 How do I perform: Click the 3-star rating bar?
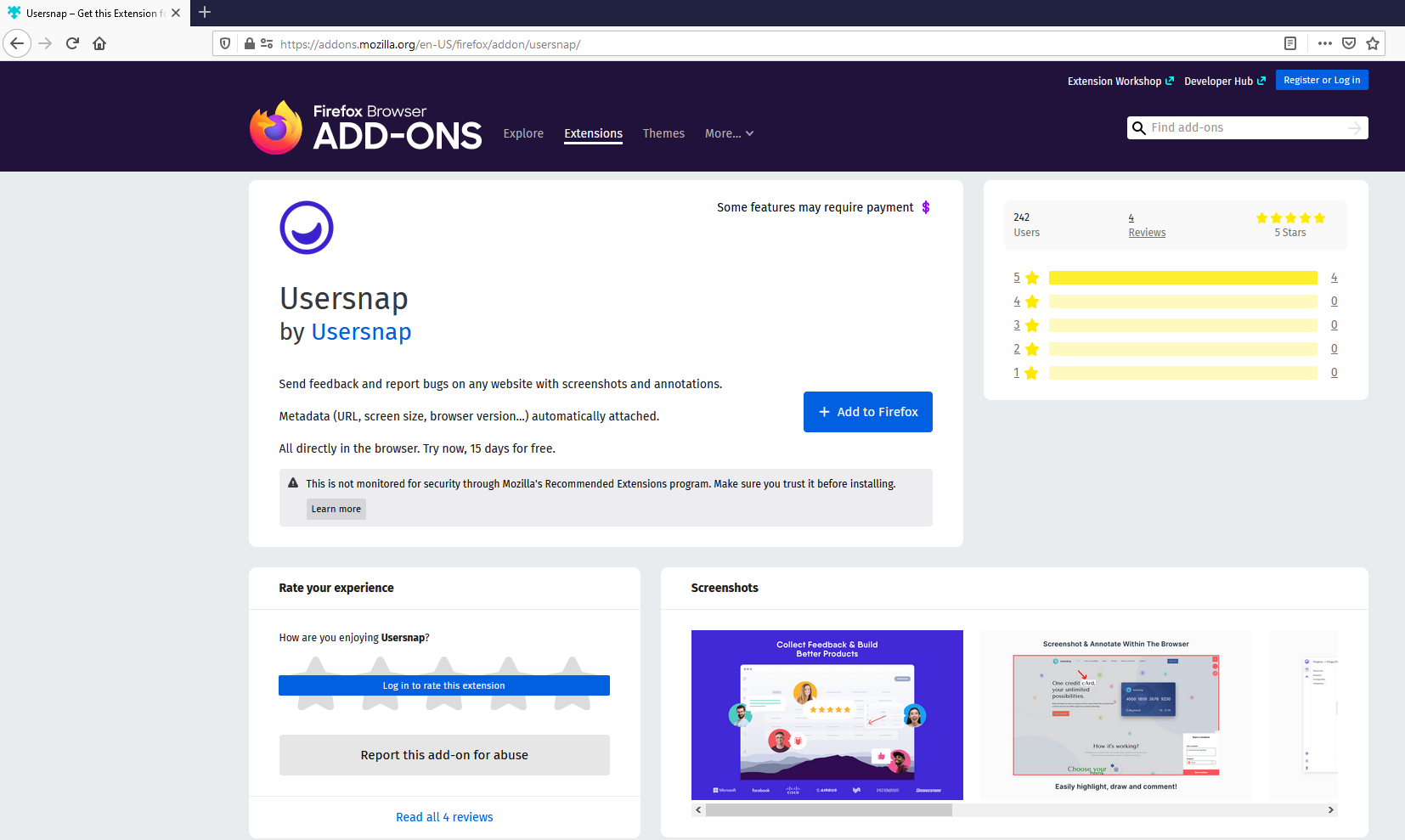(x=1183, y=325)
